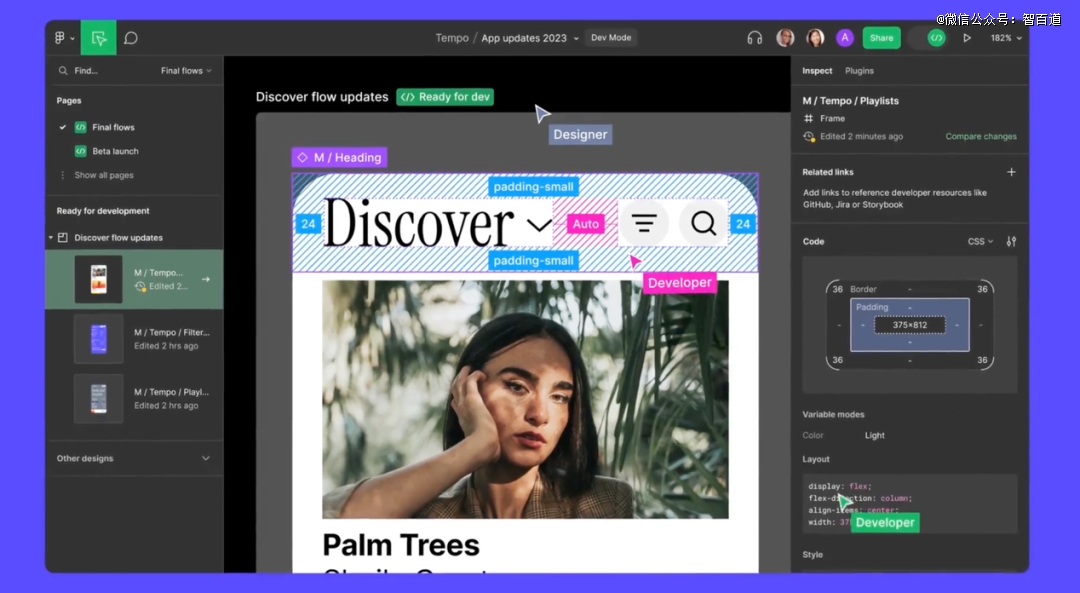
Task: Switch to the Plugins tab
Action: 859,70
